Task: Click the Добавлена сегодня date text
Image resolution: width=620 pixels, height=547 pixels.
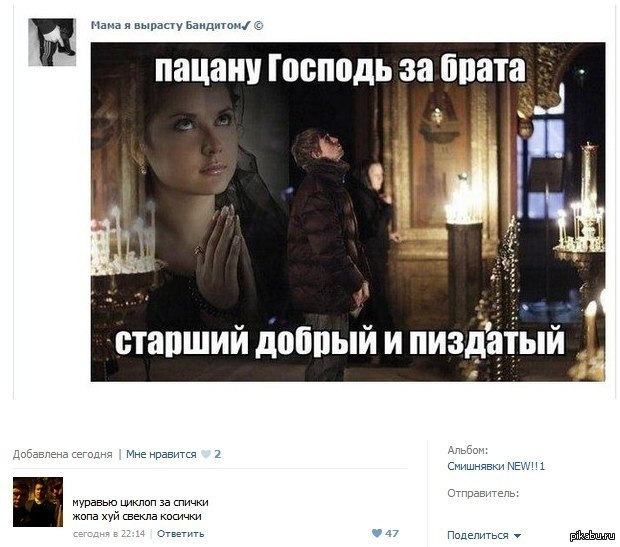Action: pos(62,454)
